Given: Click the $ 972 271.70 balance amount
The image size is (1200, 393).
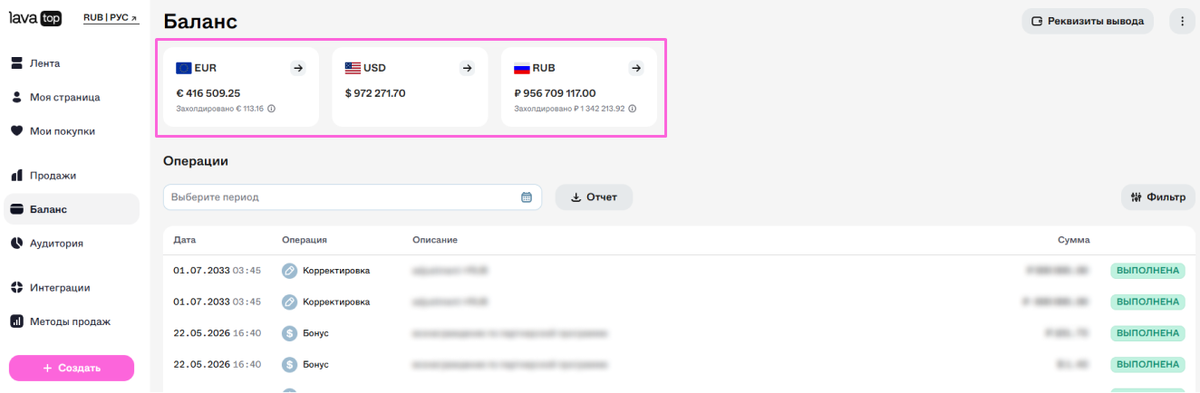Looking at the screenshot, I should click(x=375, y=93).
